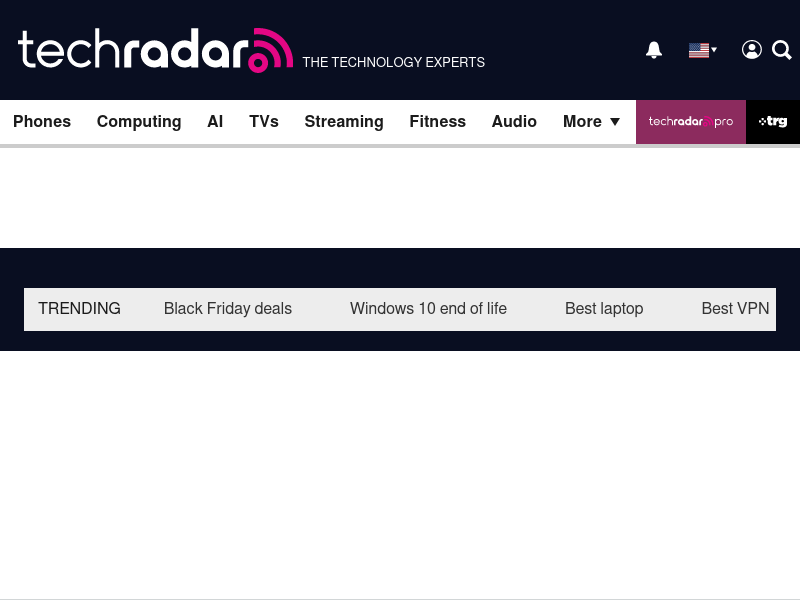This screenshot has width=800, height=600.
Task: Select the AI nav item
Action: [x=215, y=122]
